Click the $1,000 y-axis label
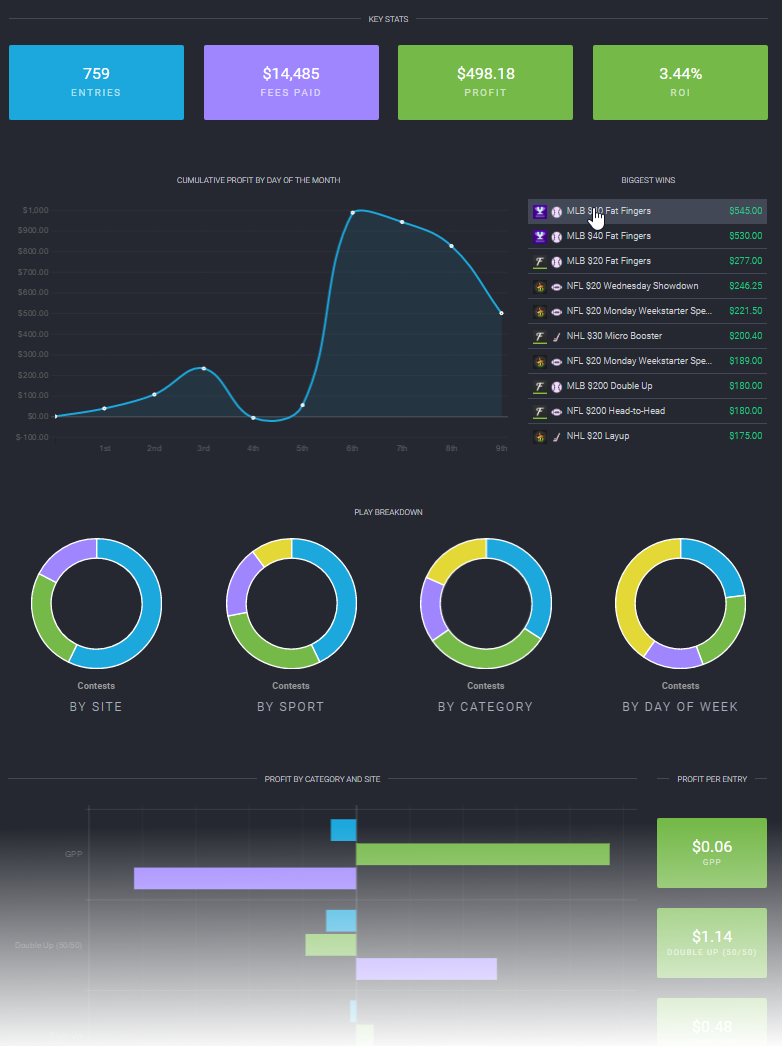Screen dimensions: 782x1046 (x=35, y=210)
